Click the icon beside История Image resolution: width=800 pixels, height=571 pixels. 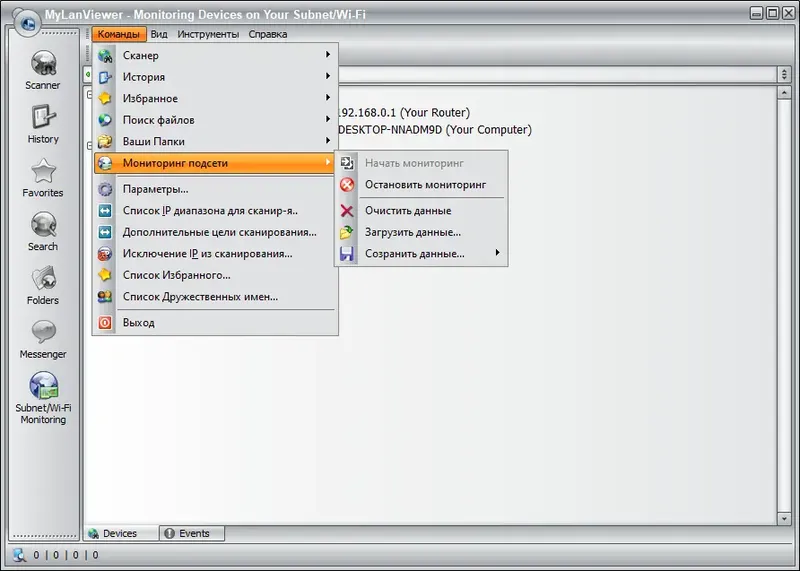point(105,77)
